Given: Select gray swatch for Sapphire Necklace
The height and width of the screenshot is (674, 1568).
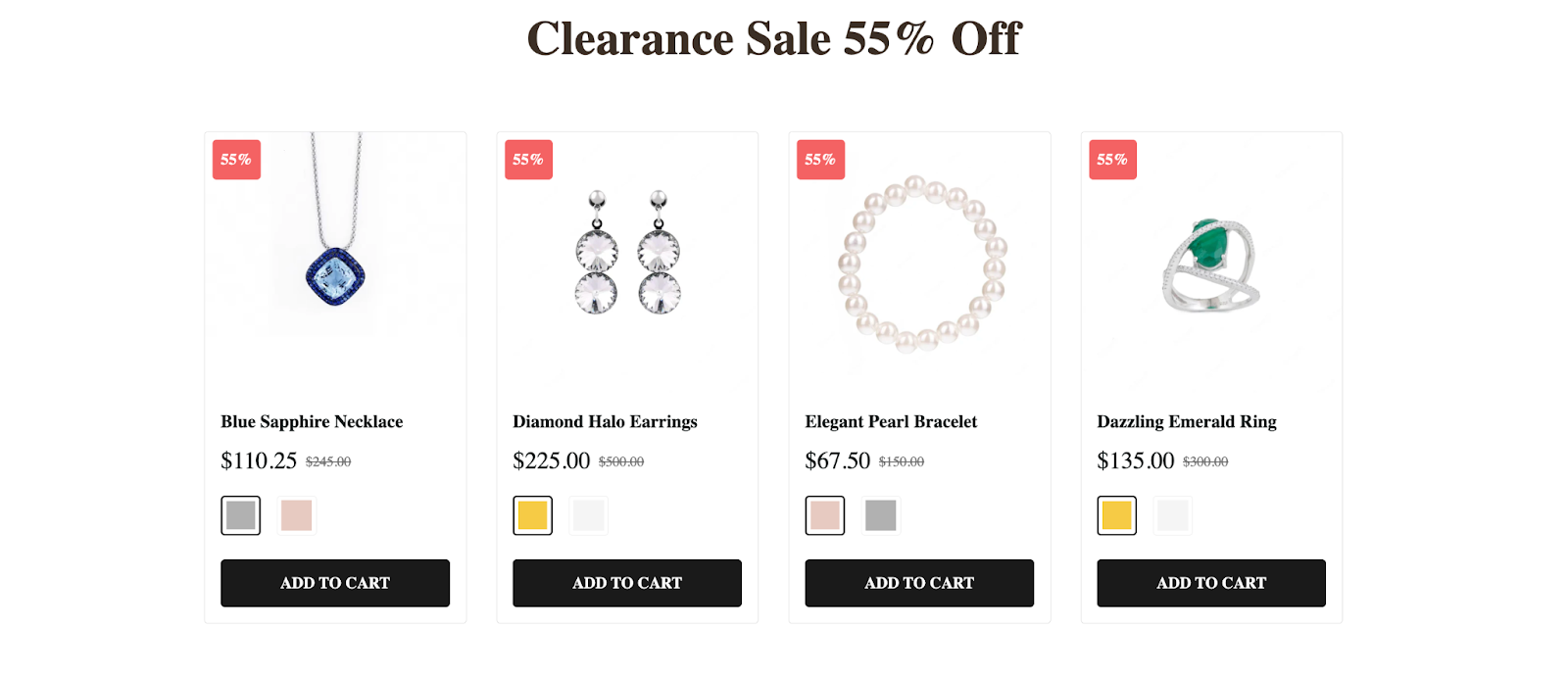Looking at the screenshot, I should 240,515.
